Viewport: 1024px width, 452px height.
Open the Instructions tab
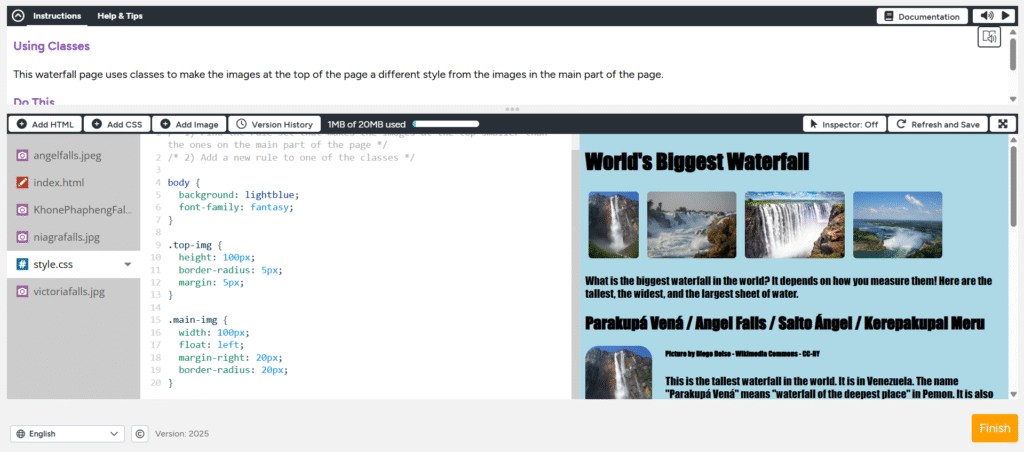(57, 16)
